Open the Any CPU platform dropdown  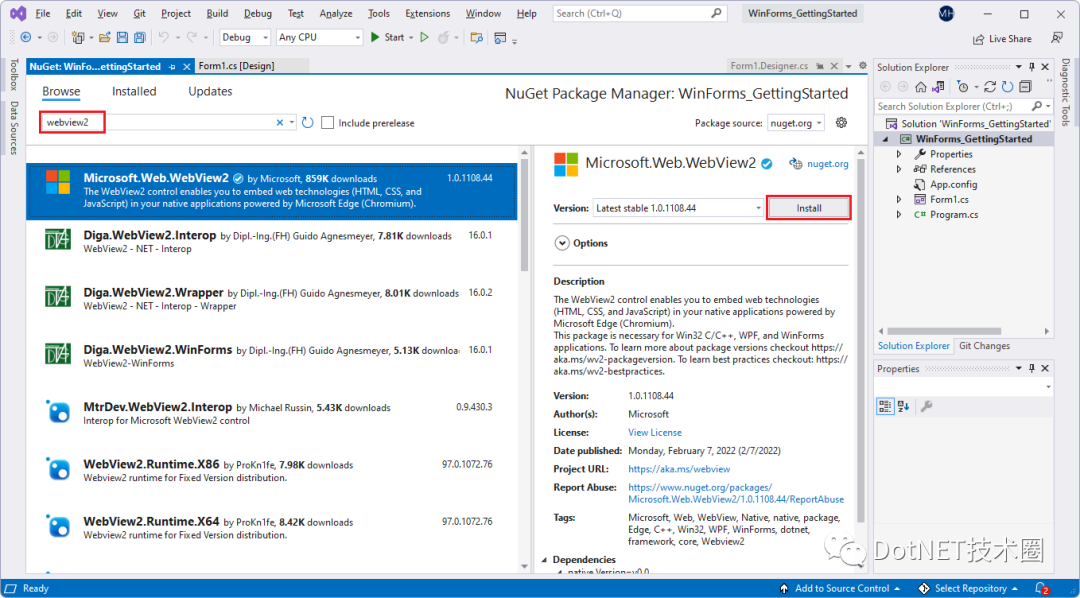click(x=320, y=37)
